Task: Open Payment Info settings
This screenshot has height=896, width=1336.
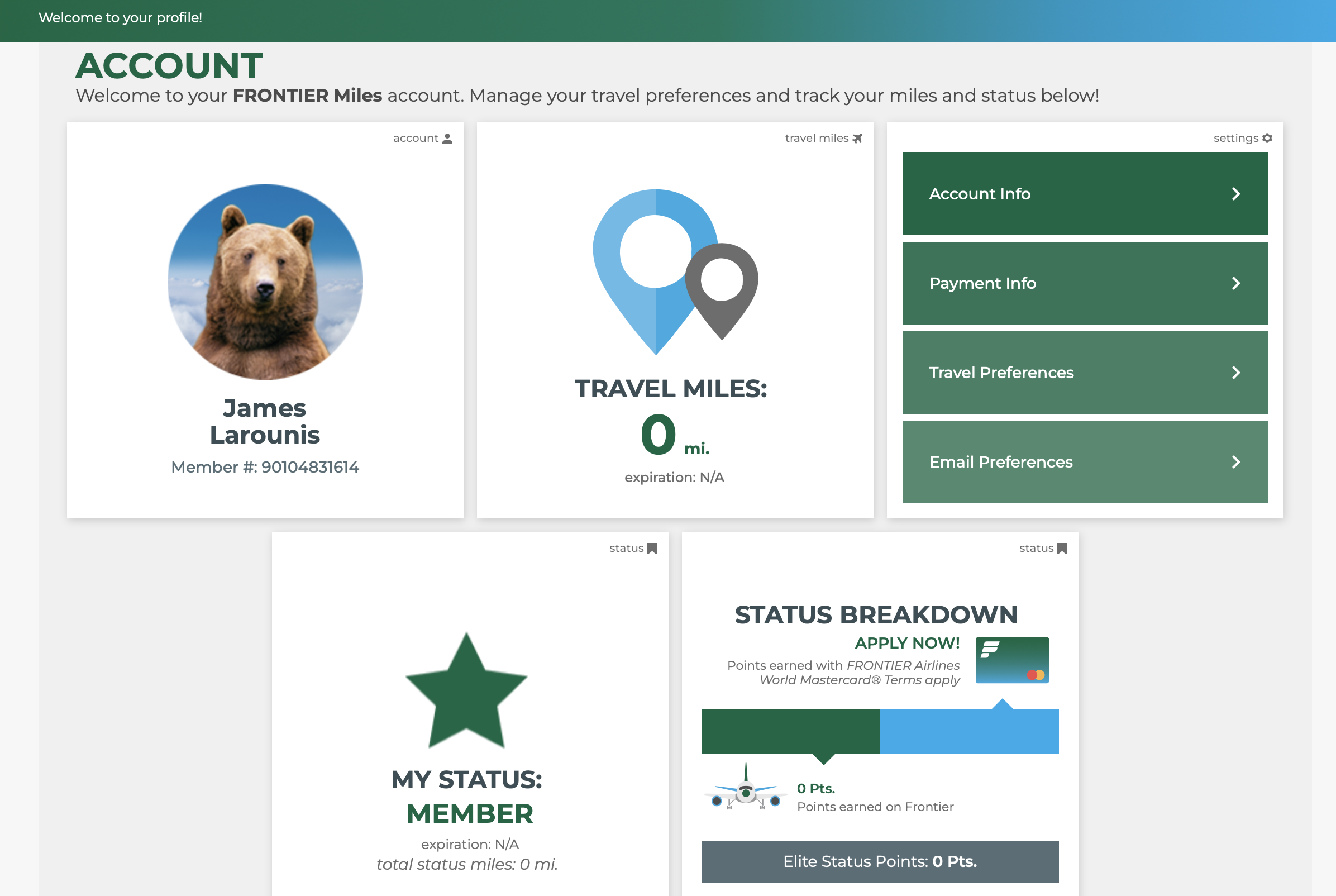Action: [1085, 283]
